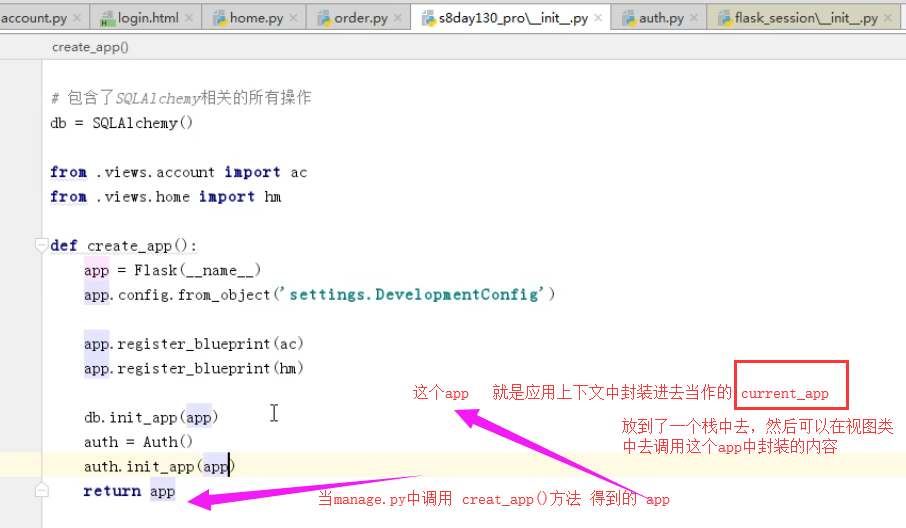The height and width of the screenshot is (528, 906).
Task: Click 'auth.init_app(app)' line
Action: click(x=159, y=466)
